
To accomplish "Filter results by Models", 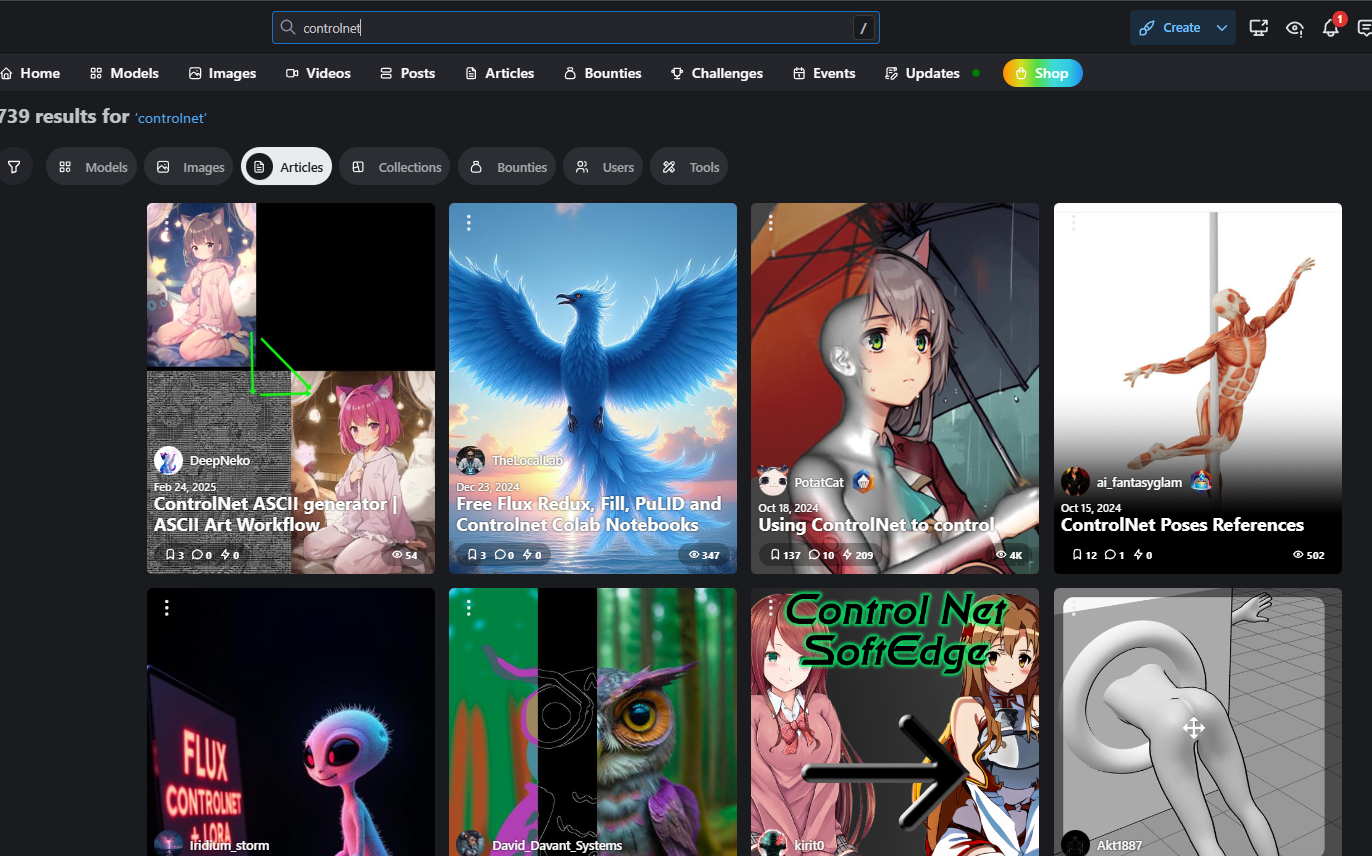I will [x=91, y=167].
